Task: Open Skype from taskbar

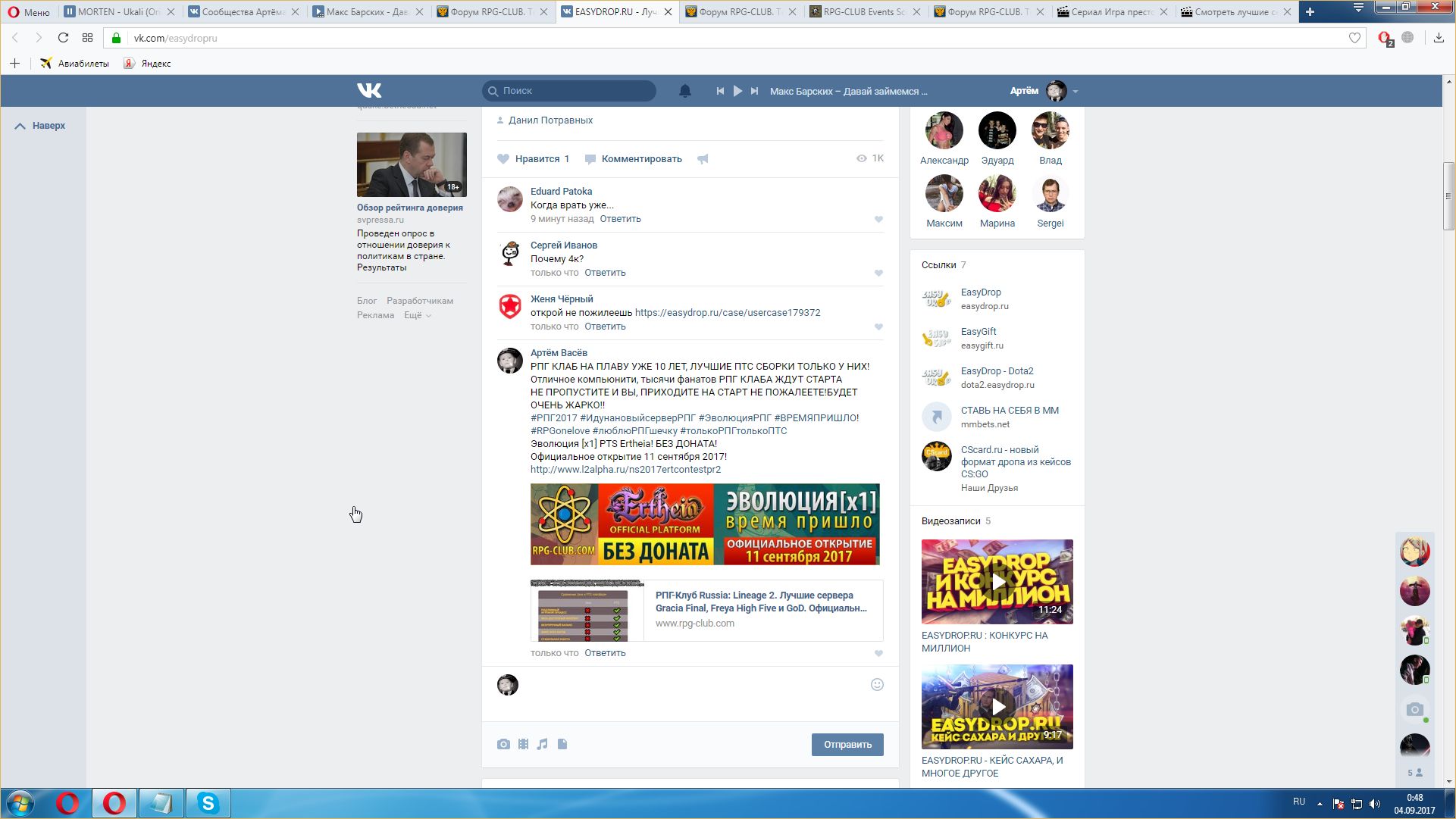Action: tap(208, 803)
